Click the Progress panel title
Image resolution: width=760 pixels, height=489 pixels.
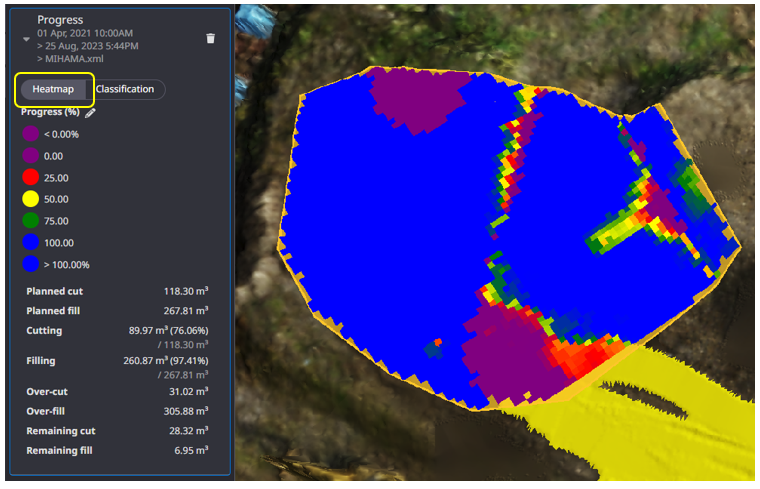(x=61, y=20)
